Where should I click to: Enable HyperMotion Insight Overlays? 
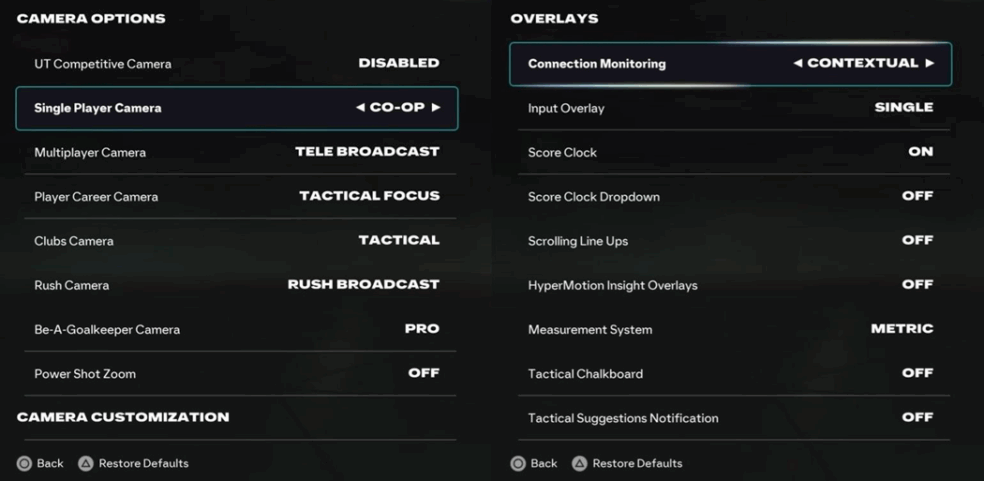[x=917, y=285]
